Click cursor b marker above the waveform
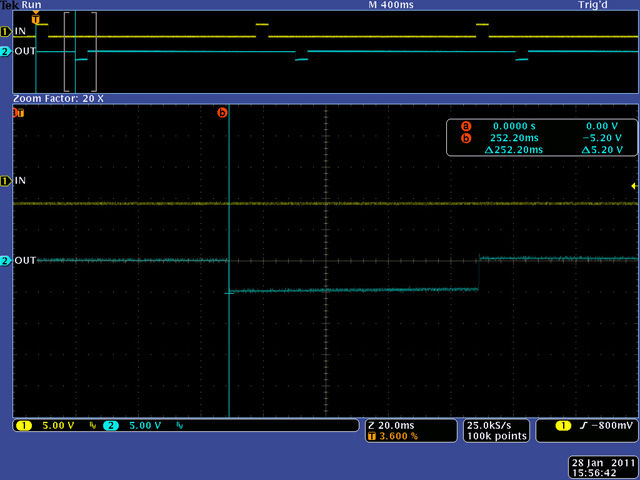Image resolution: width=640 pixels, height=480 pixels. click(x=222, y=113)
